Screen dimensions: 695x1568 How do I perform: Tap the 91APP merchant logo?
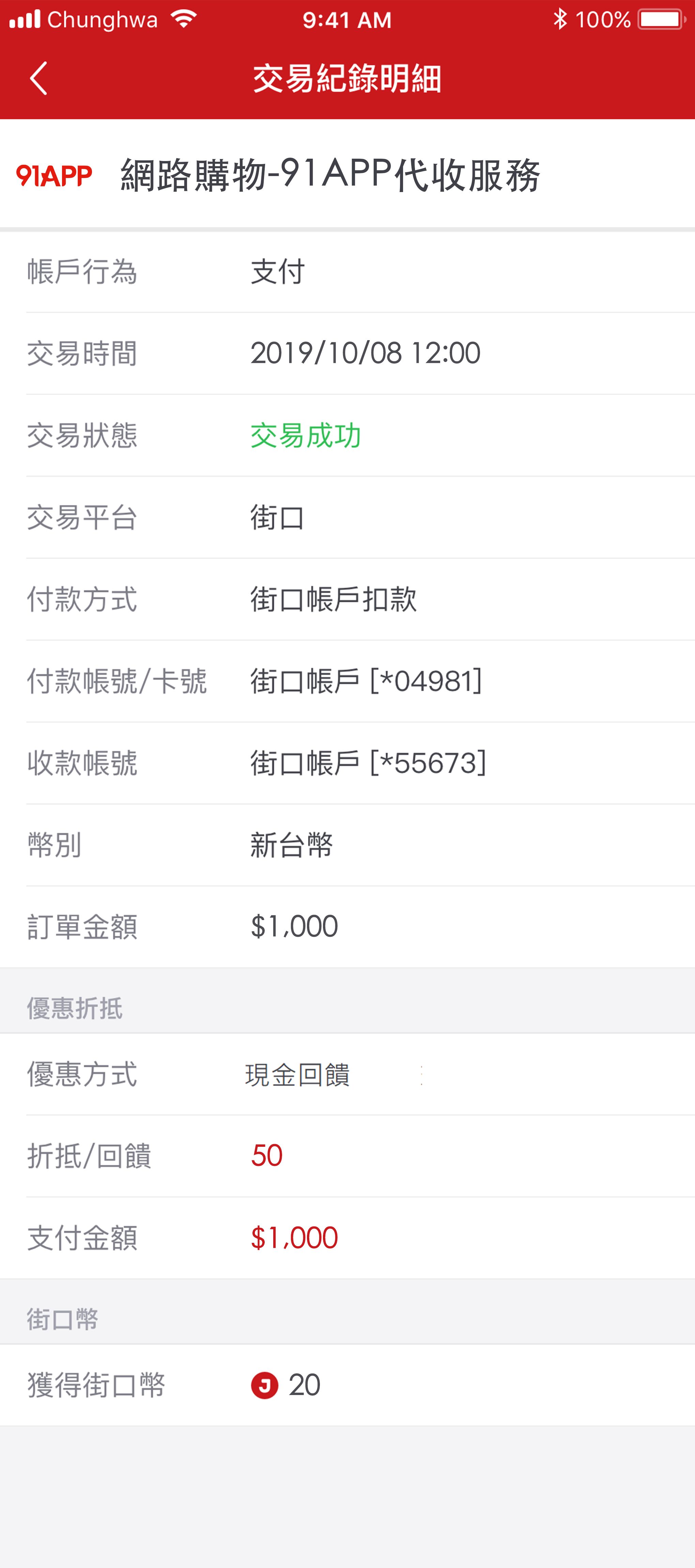tap(54, 175)
